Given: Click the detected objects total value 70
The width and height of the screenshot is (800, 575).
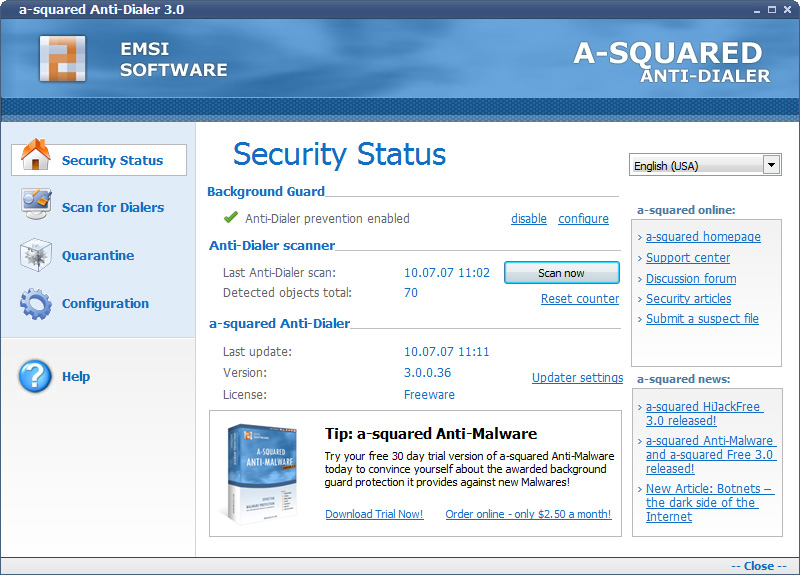Looking at the screenshot, I should [411, 293].
